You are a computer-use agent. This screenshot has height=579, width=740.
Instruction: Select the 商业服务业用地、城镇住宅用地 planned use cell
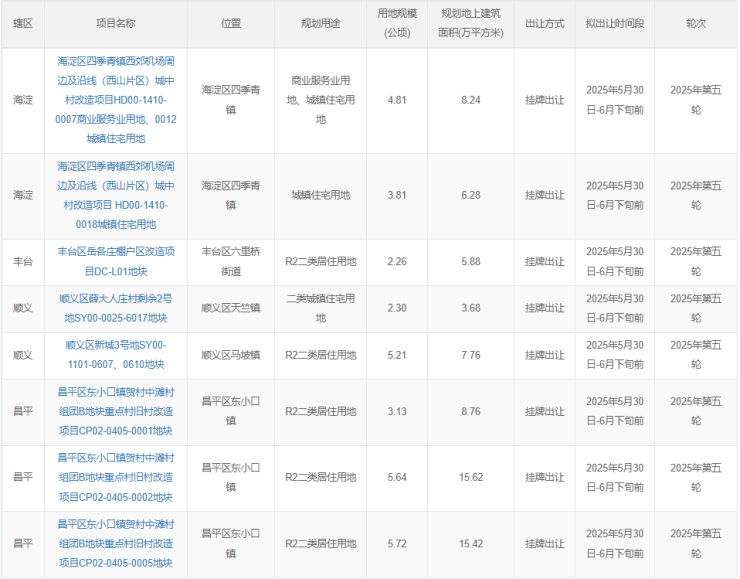pos(321,99)
